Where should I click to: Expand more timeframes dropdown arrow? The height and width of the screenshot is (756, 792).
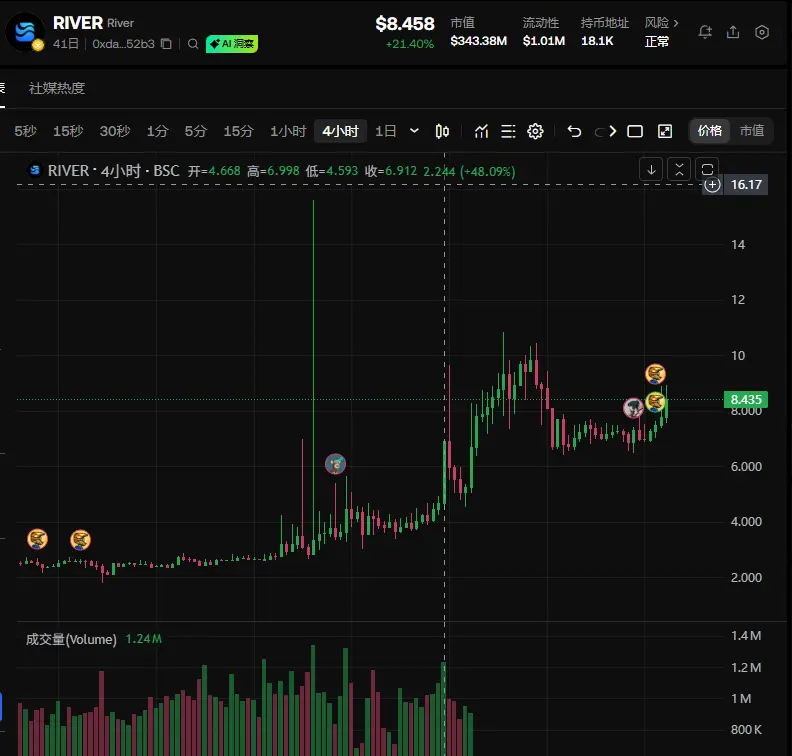tap(414, 131)
